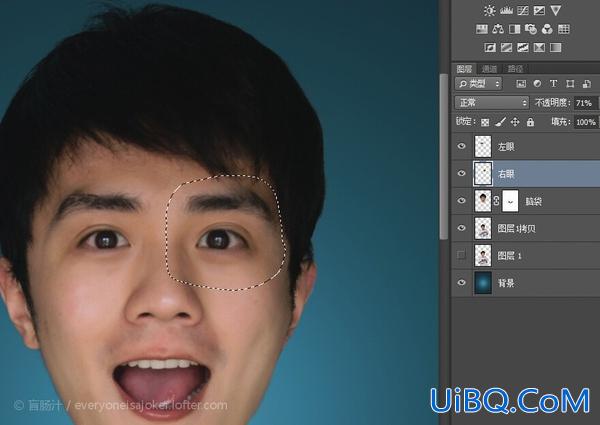Image resolution: width=600 pixels, height=425 pixels.
Task: Select the 右眼 layer thumbnail
Action: (483, 173)
